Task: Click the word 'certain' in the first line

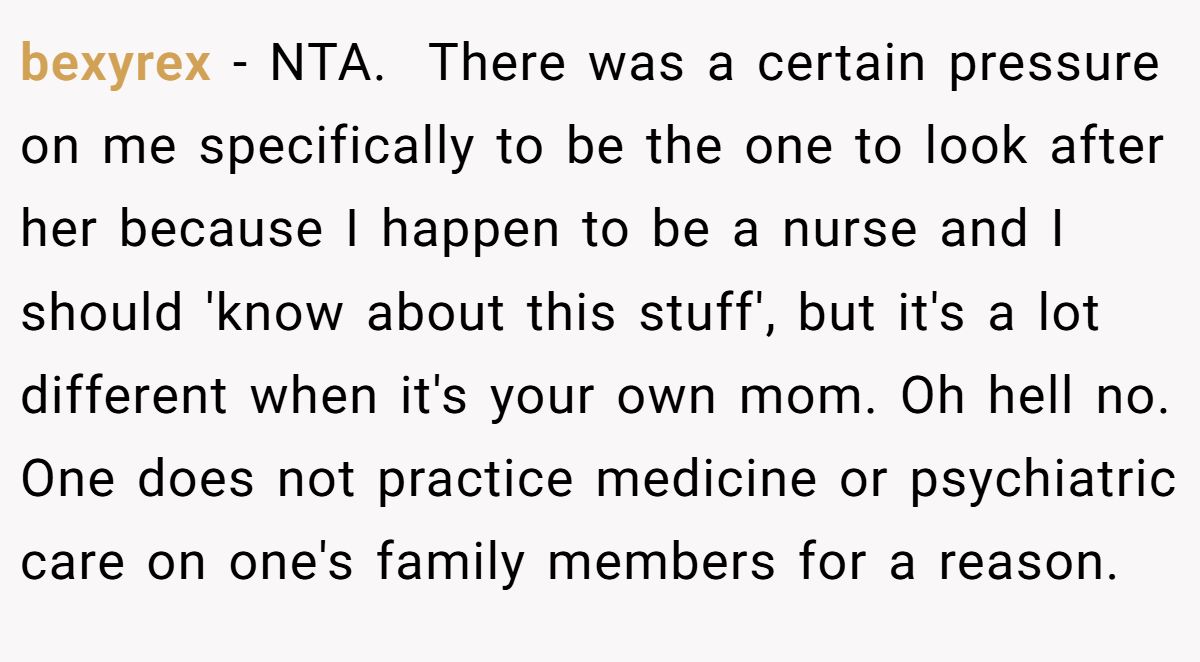Action: pyautogui.click(x=842, y=65)
